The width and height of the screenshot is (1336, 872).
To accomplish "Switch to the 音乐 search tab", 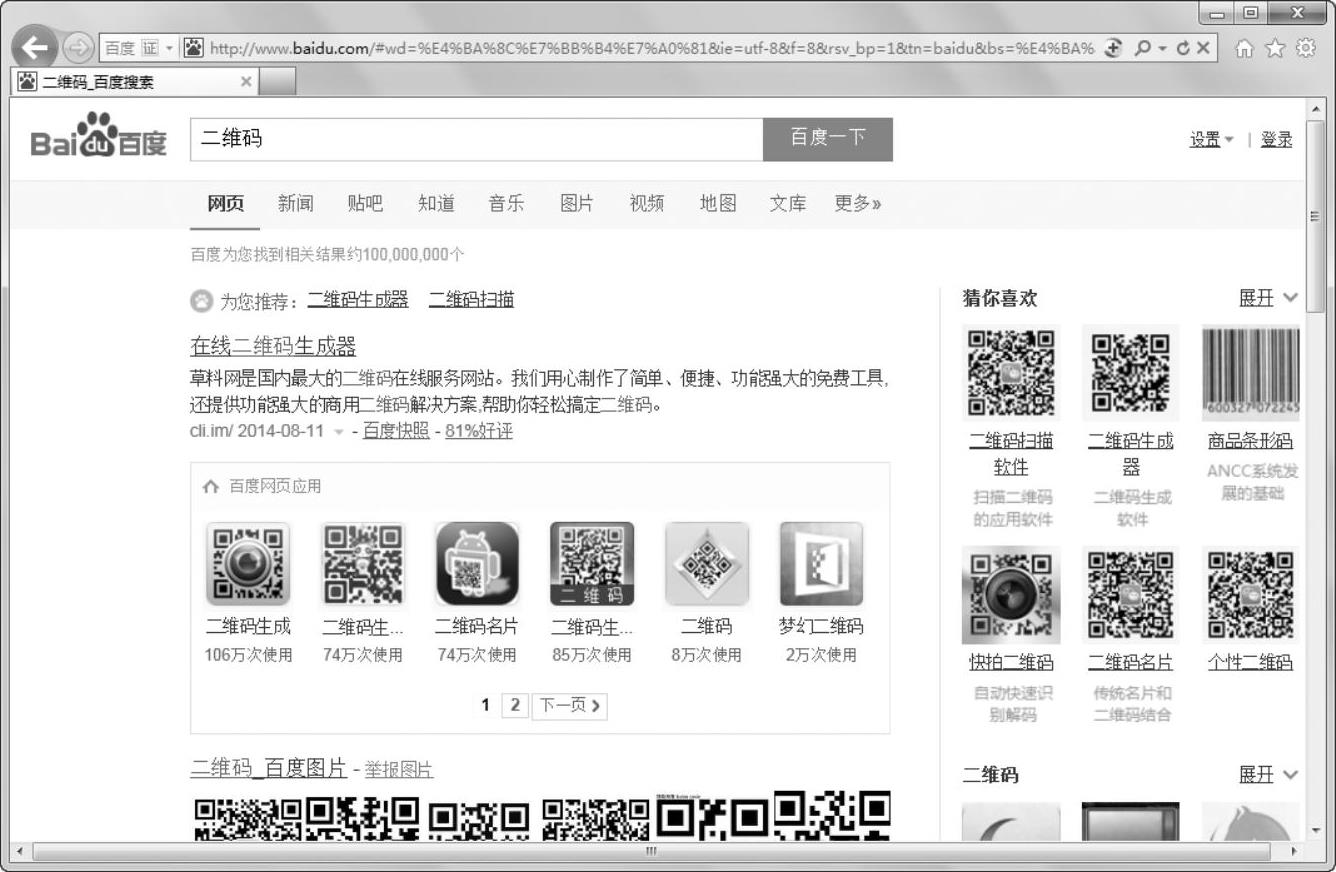I will click(x=506, y=204).
